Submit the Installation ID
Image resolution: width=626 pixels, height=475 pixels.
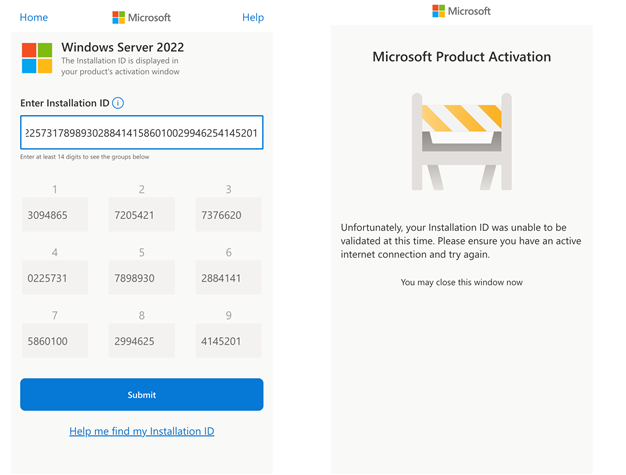[142, 394]
